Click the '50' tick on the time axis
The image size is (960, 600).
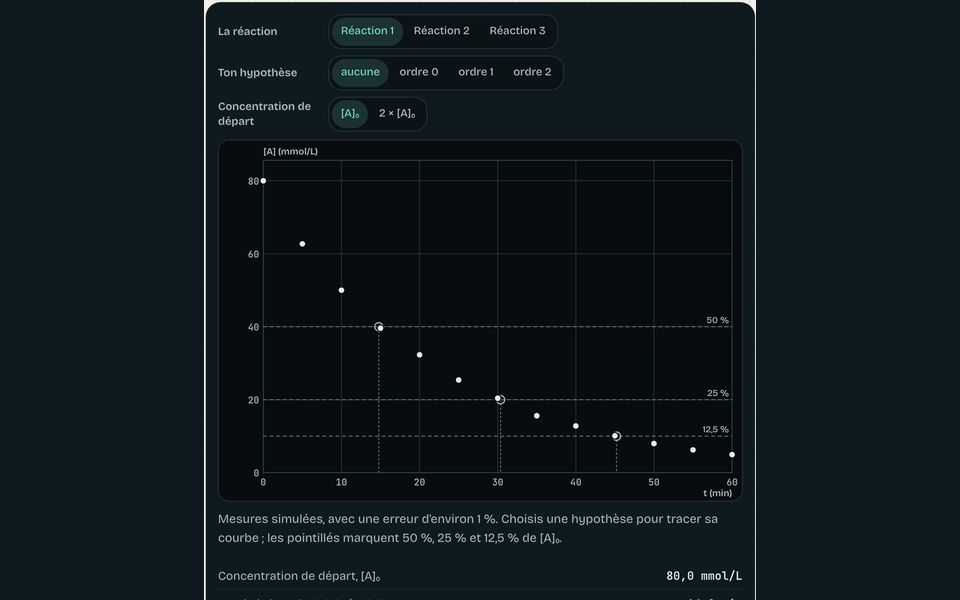(x=654, y=482)
